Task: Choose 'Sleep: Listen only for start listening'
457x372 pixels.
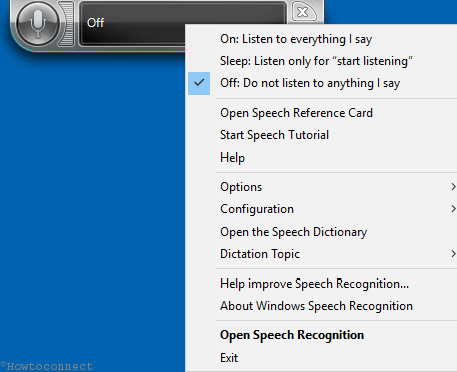Action: point(321,61)
